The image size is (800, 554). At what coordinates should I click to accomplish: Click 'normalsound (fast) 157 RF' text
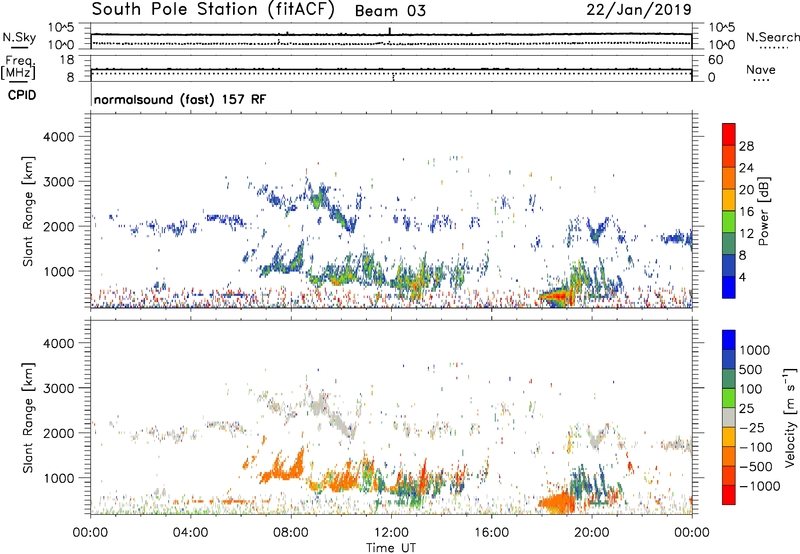point(180,99)
